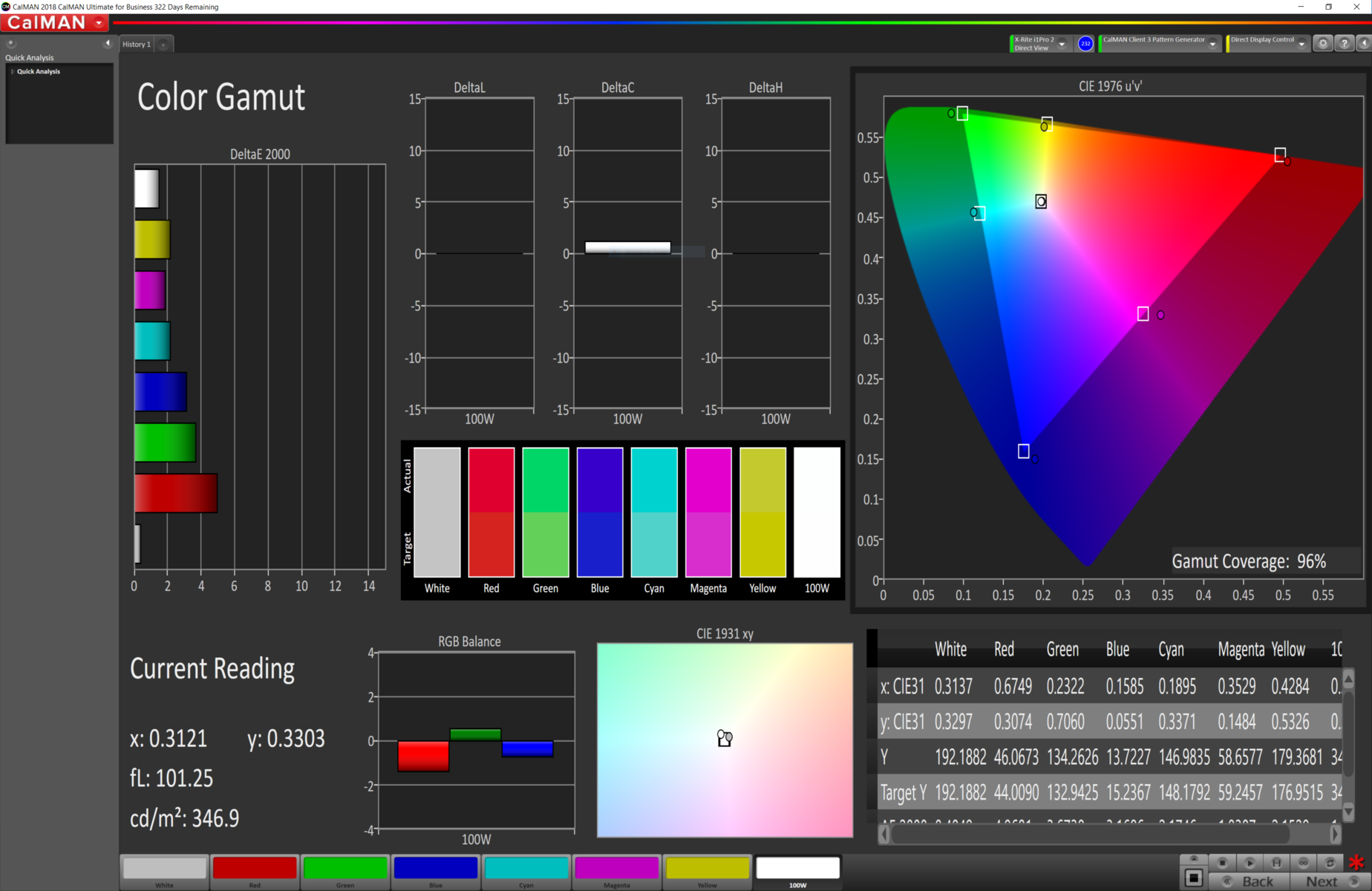Select Quick Analysis in the tree
This screenshot has width=1372, height=891.
(x=38, y=71)
